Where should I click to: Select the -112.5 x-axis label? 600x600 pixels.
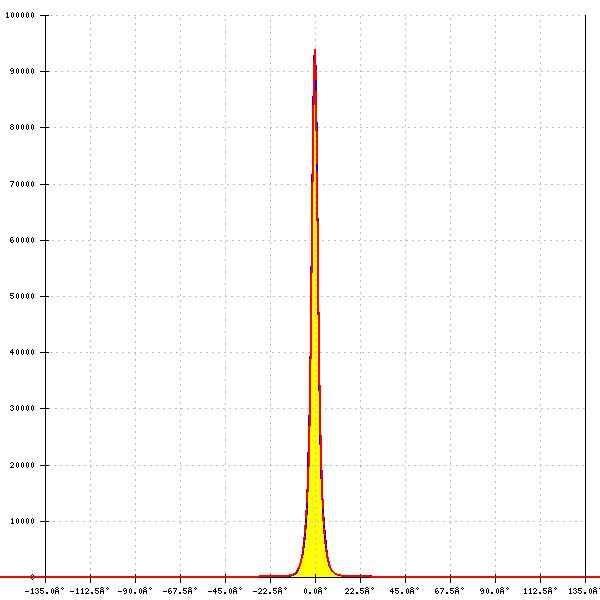click(90, 591)
